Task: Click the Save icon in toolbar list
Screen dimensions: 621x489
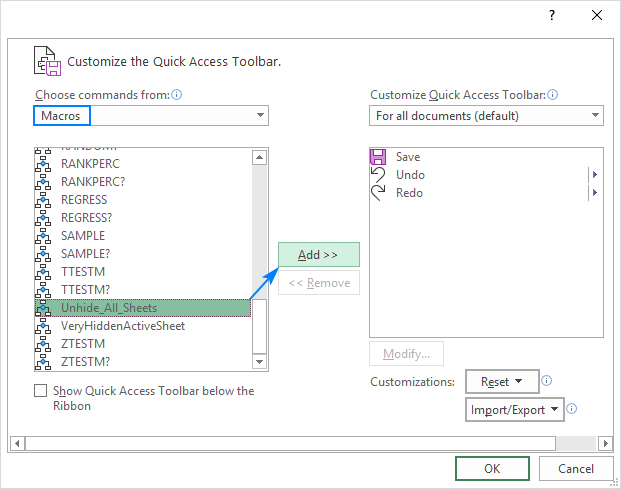Action: click(378, 157)
